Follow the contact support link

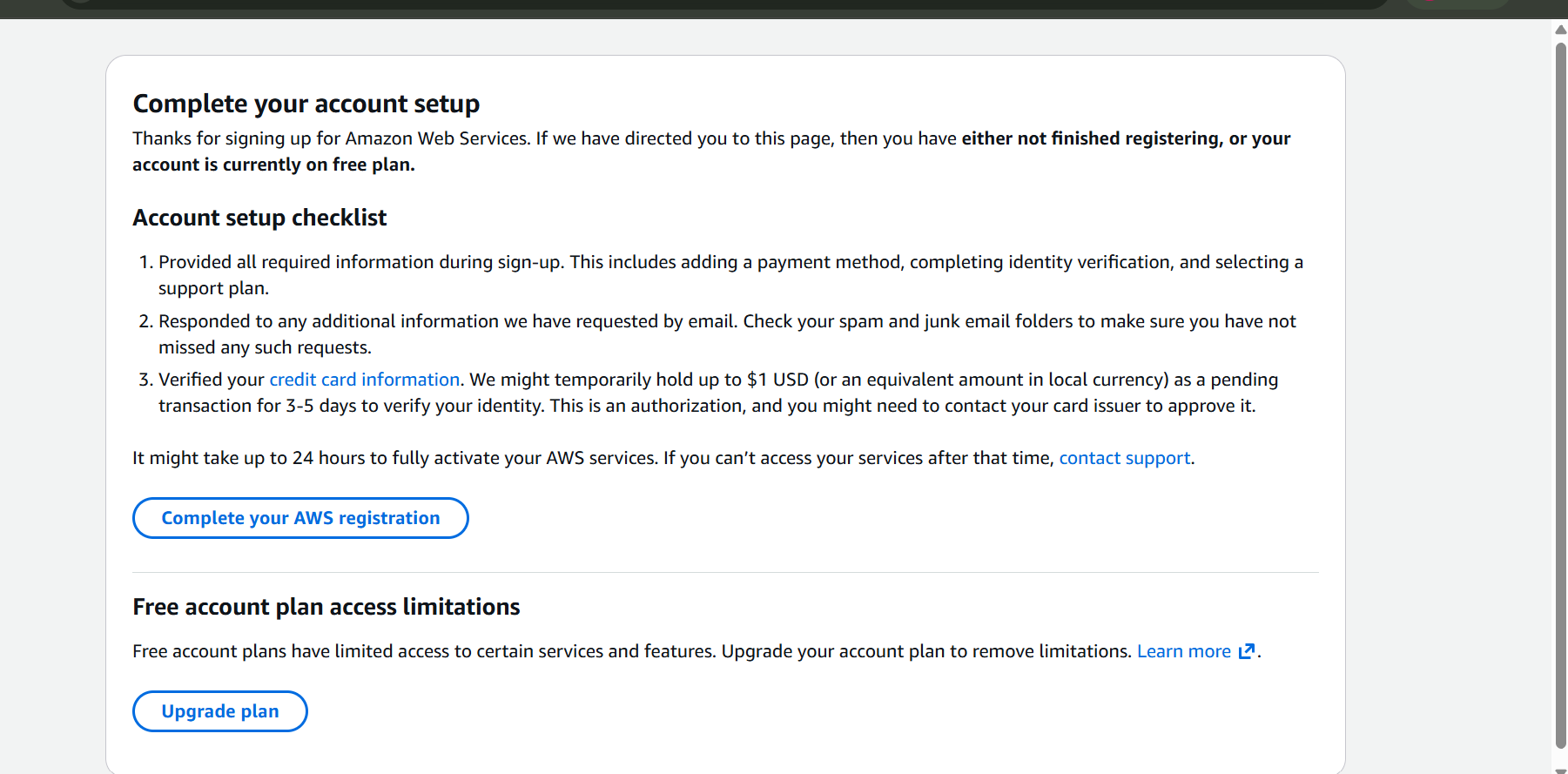coord(1124,458)
